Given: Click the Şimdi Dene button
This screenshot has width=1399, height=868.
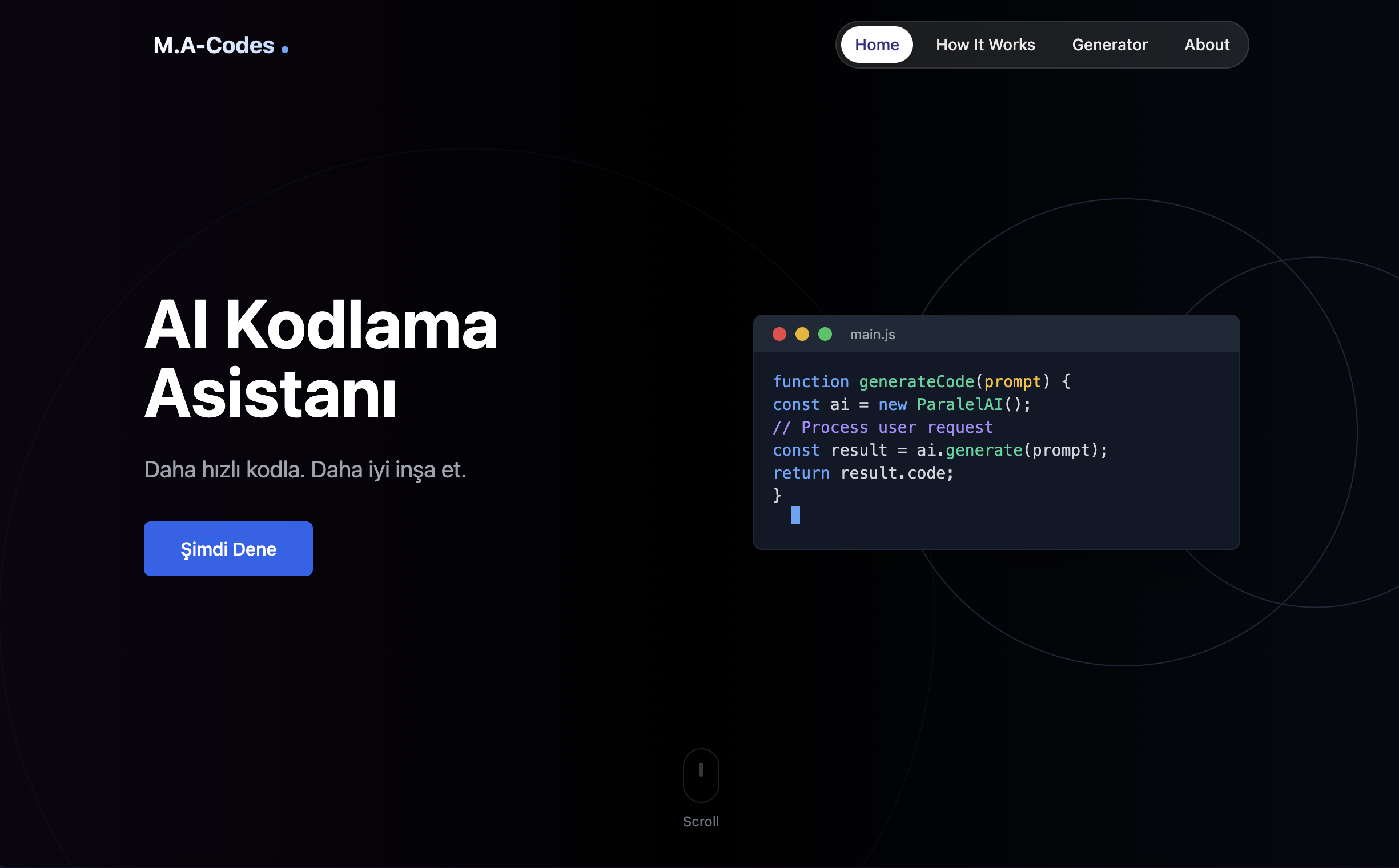Looking at the screenshot, I should [x=228, y=549].
